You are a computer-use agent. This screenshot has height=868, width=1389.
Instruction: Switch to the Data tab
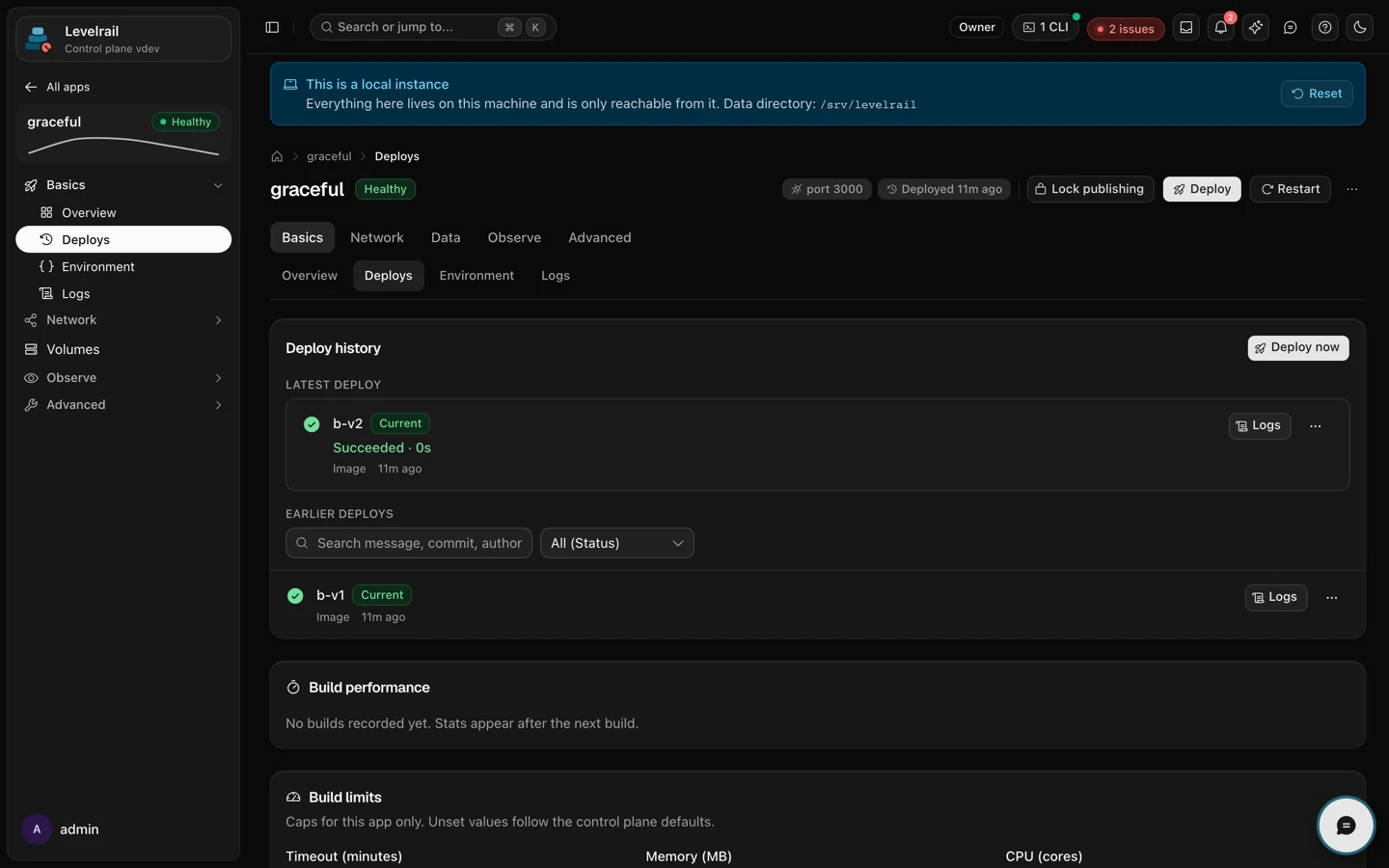[x=446, y=237]
